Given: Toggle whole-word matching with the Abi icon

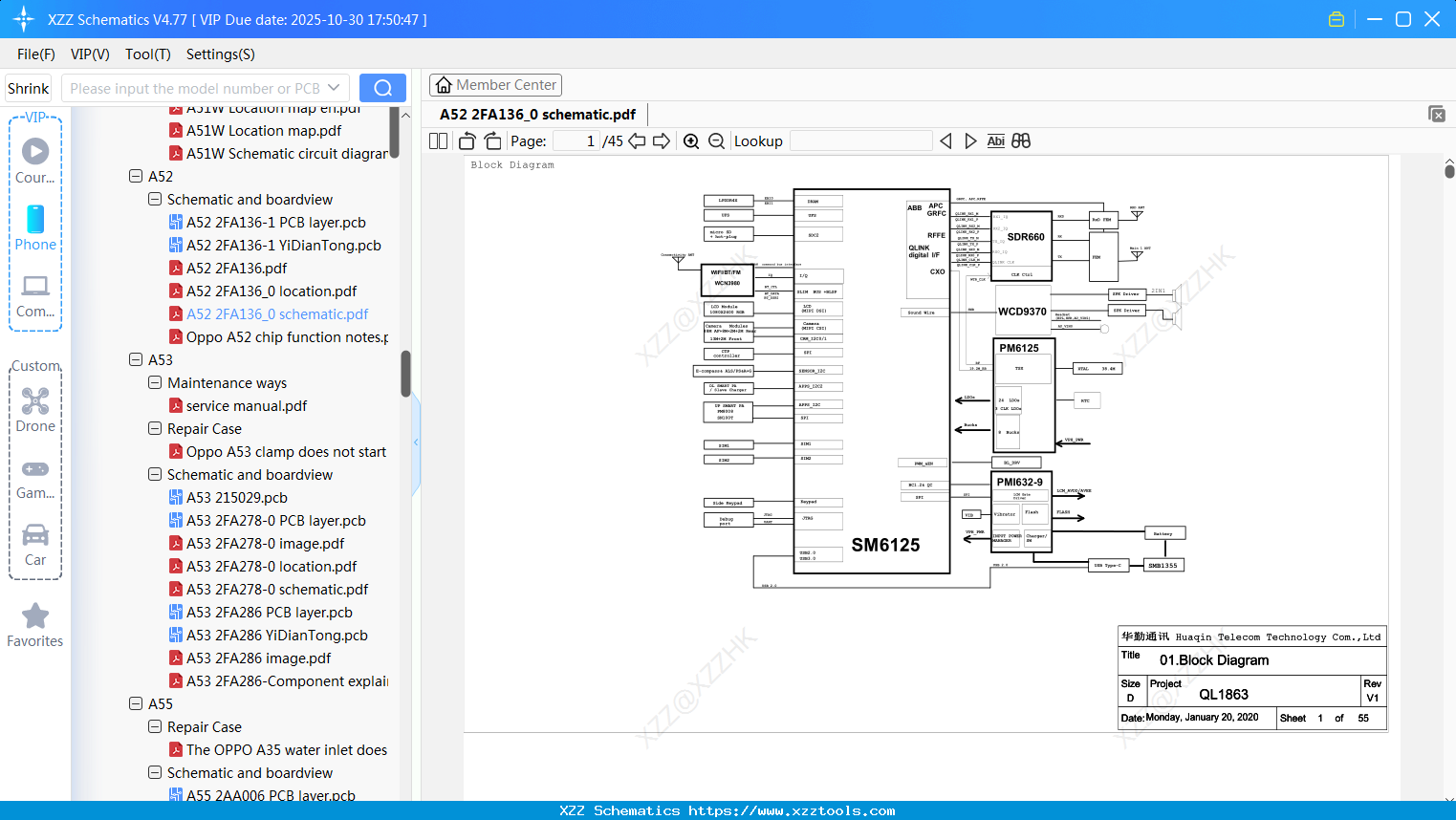Looking at the screenshot, I should point(996,140).
